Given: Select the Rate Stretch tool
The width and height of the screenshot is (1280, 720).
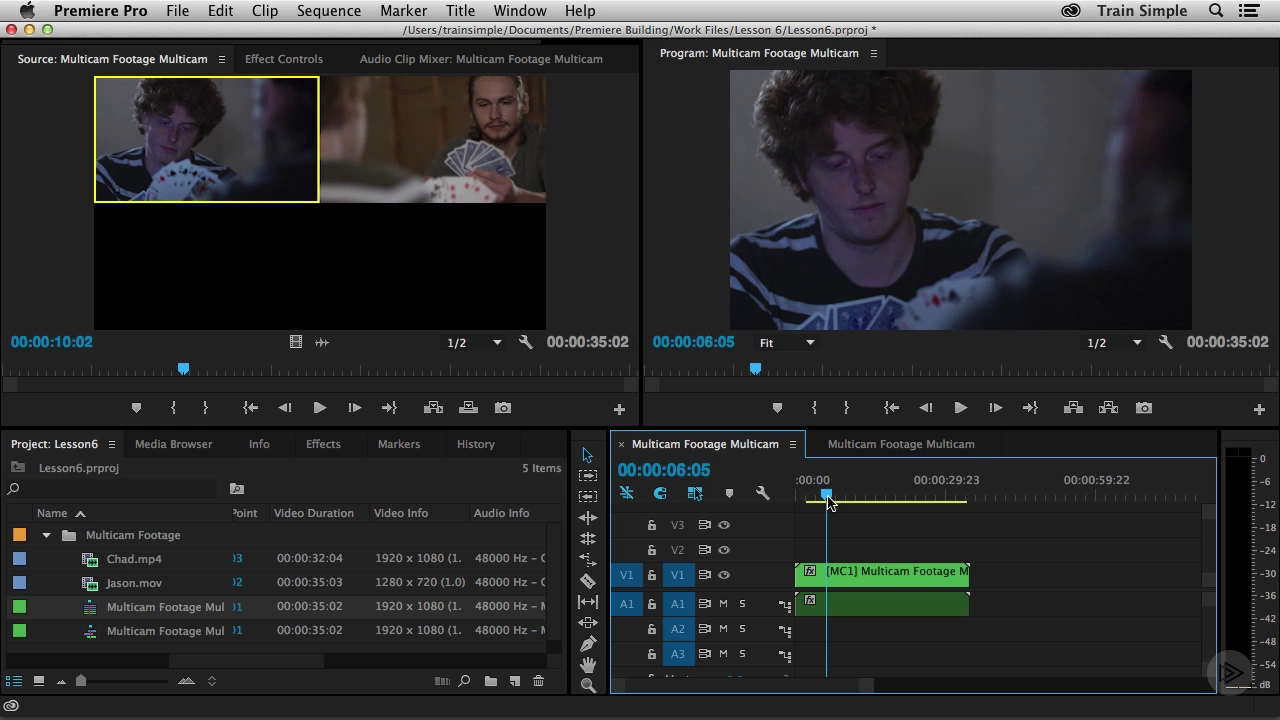Looking at the screenshot, I should click(587, 559).
